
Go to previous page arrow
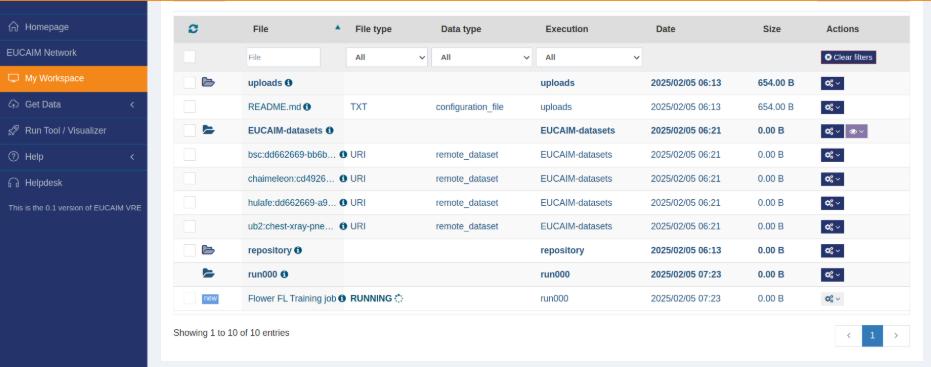pyautogui.click(x=848, y=336)
